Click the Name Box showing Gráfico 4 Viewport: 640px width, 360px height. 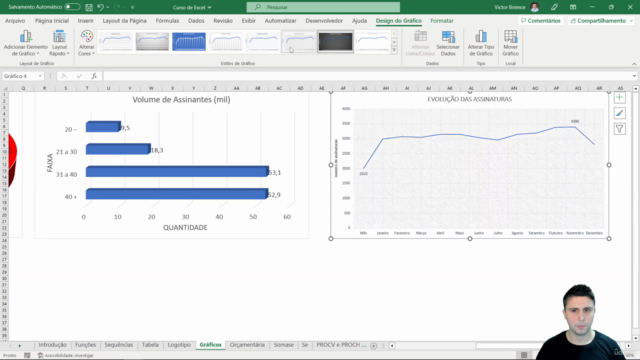click(20, 76)
